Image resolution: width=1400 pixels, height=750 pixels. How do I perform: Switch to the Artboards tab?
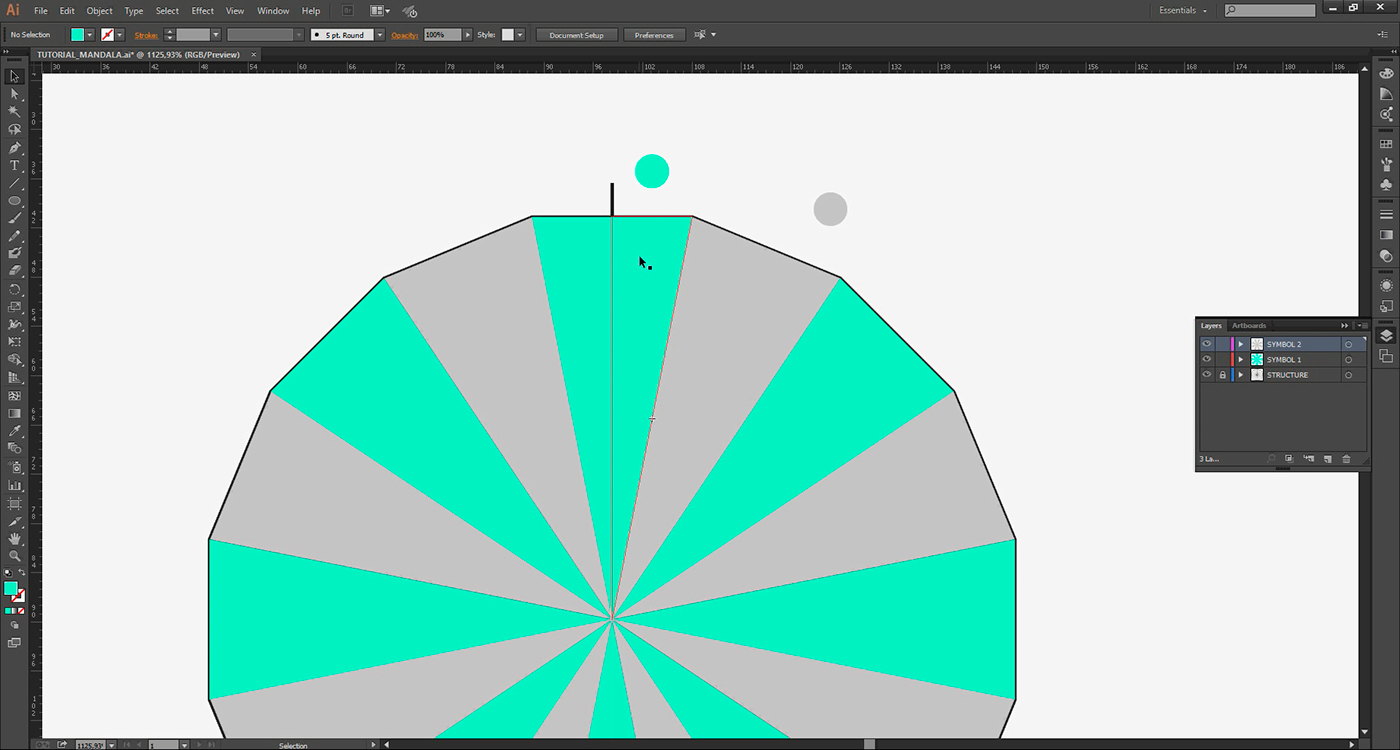click(x=1249, y=326)
